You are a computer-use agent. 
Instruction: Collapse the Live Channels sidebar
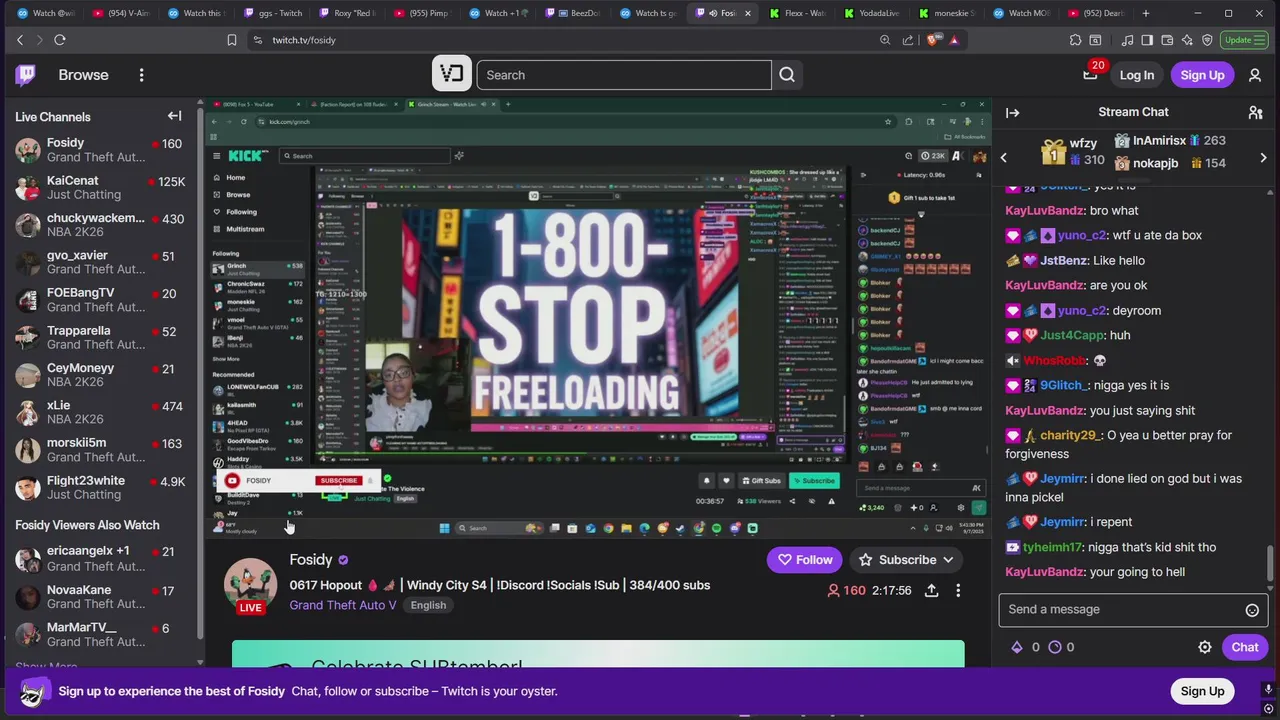coord(174,116)
